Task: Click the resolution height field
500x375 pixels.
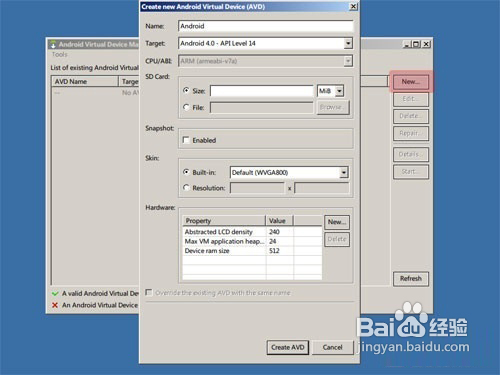Action: 322,188
